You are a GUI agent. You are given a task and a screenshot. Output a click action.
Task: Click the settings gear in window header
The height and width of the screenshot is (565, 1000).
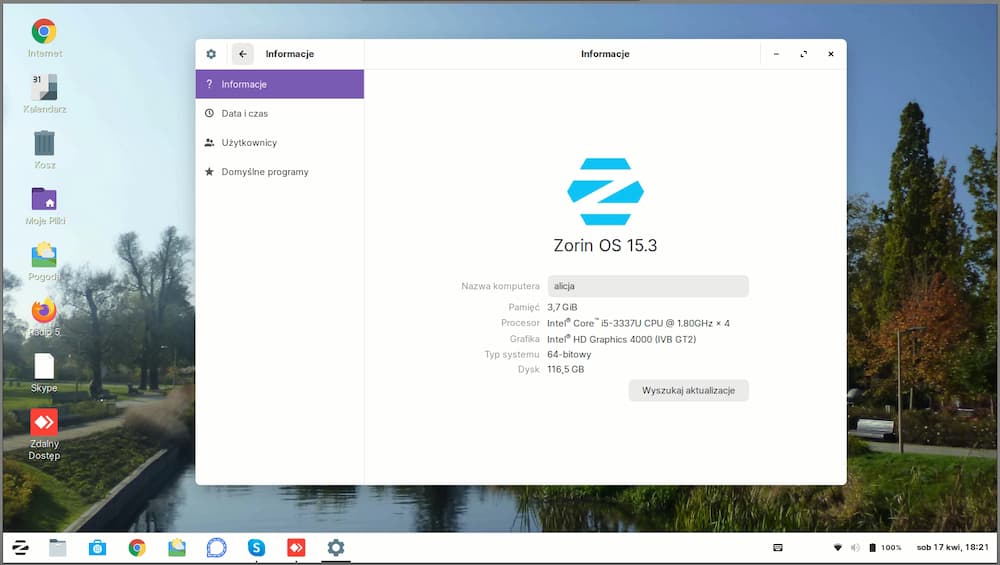point(211,54)
